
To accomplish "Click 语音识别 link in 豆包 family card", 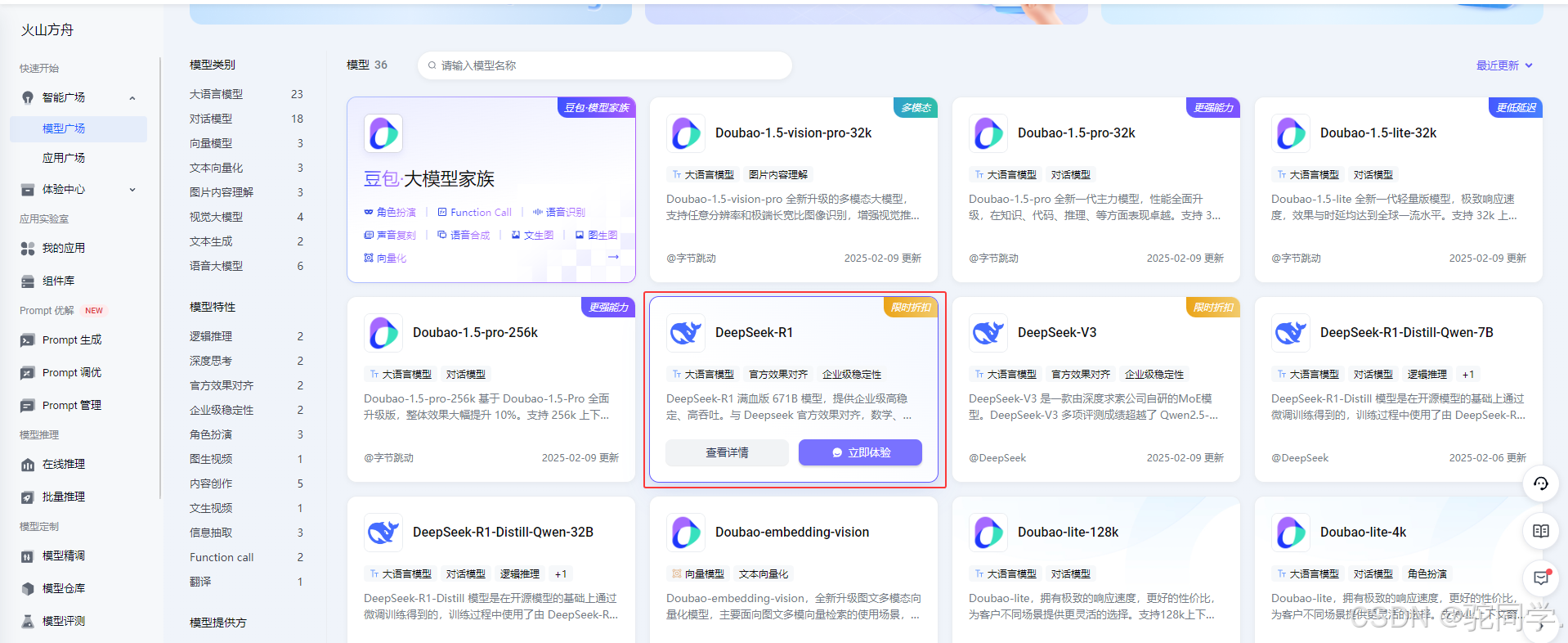I will (x=559, y=212).
